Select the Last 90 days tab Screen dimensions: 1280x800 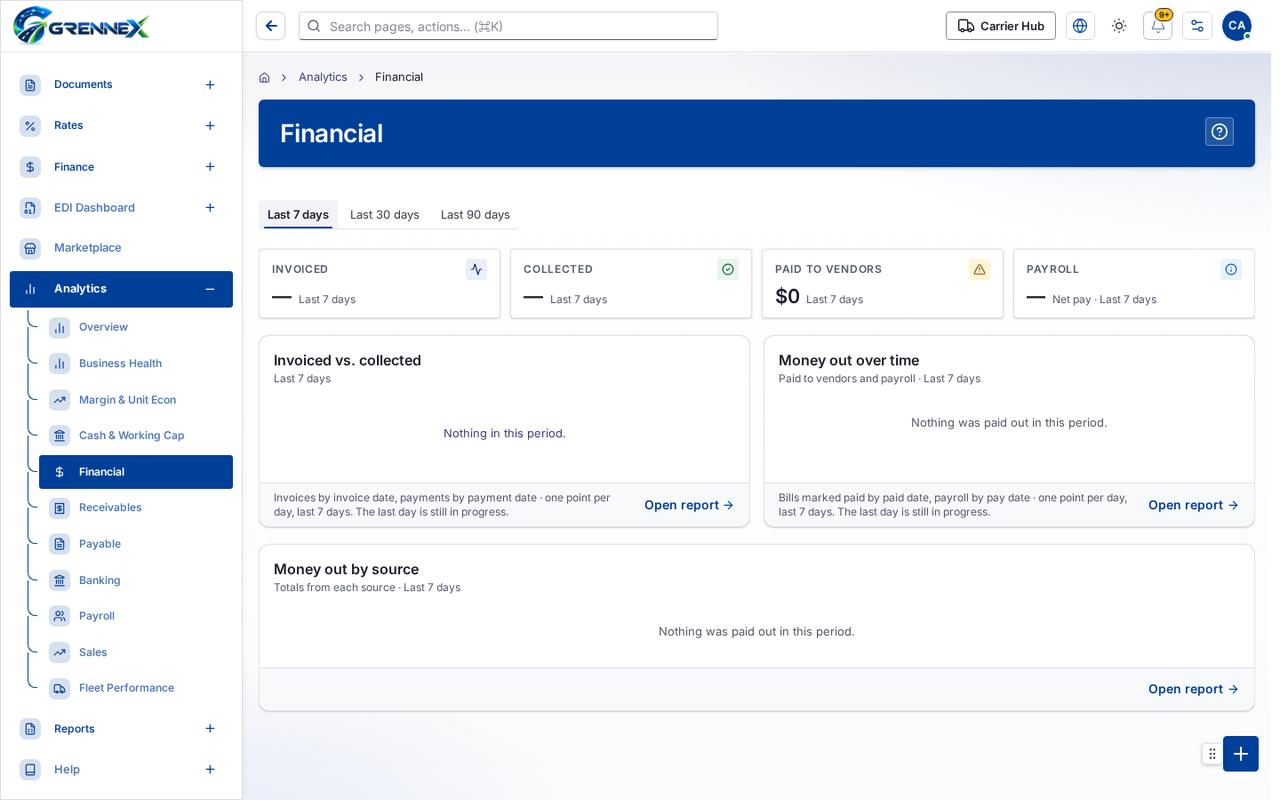pos(475,215)
